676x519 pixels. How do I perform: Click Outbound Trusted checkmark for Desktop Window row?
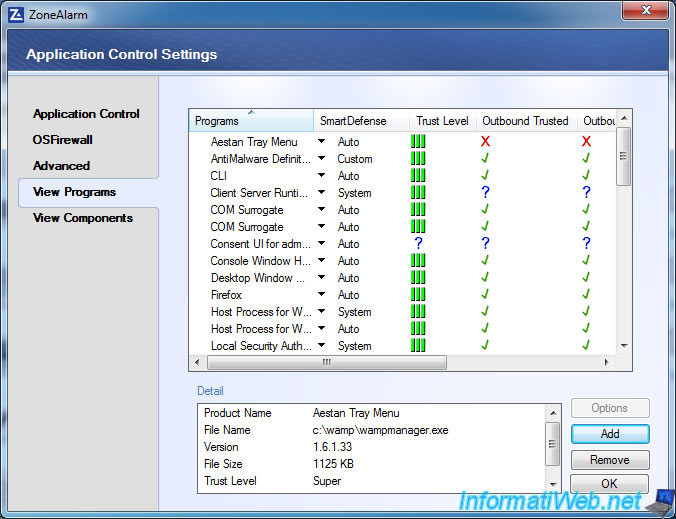(x=485, y=277)
